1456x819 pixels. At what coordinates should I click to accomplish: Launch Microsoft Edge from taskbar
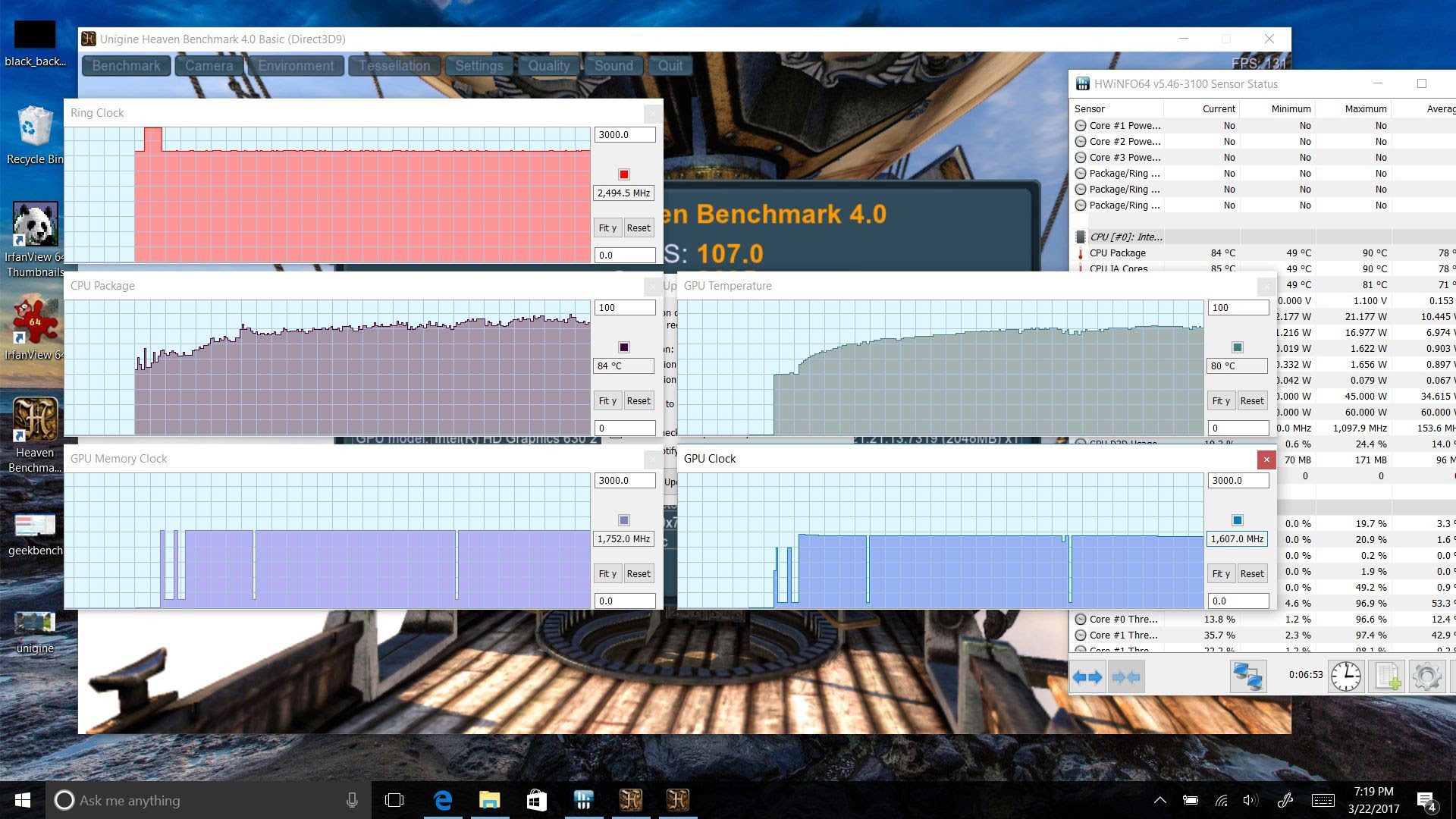coord(443,800)
